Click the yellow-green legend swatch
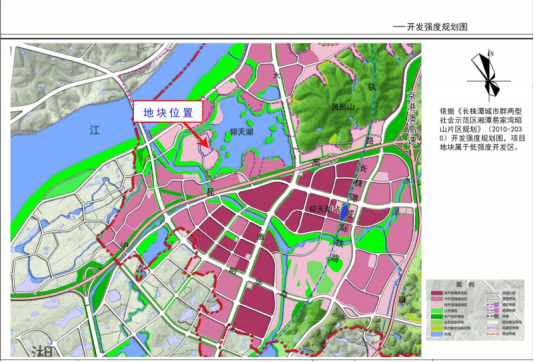Viewport: 534px width, 362px height. [437, 328]
